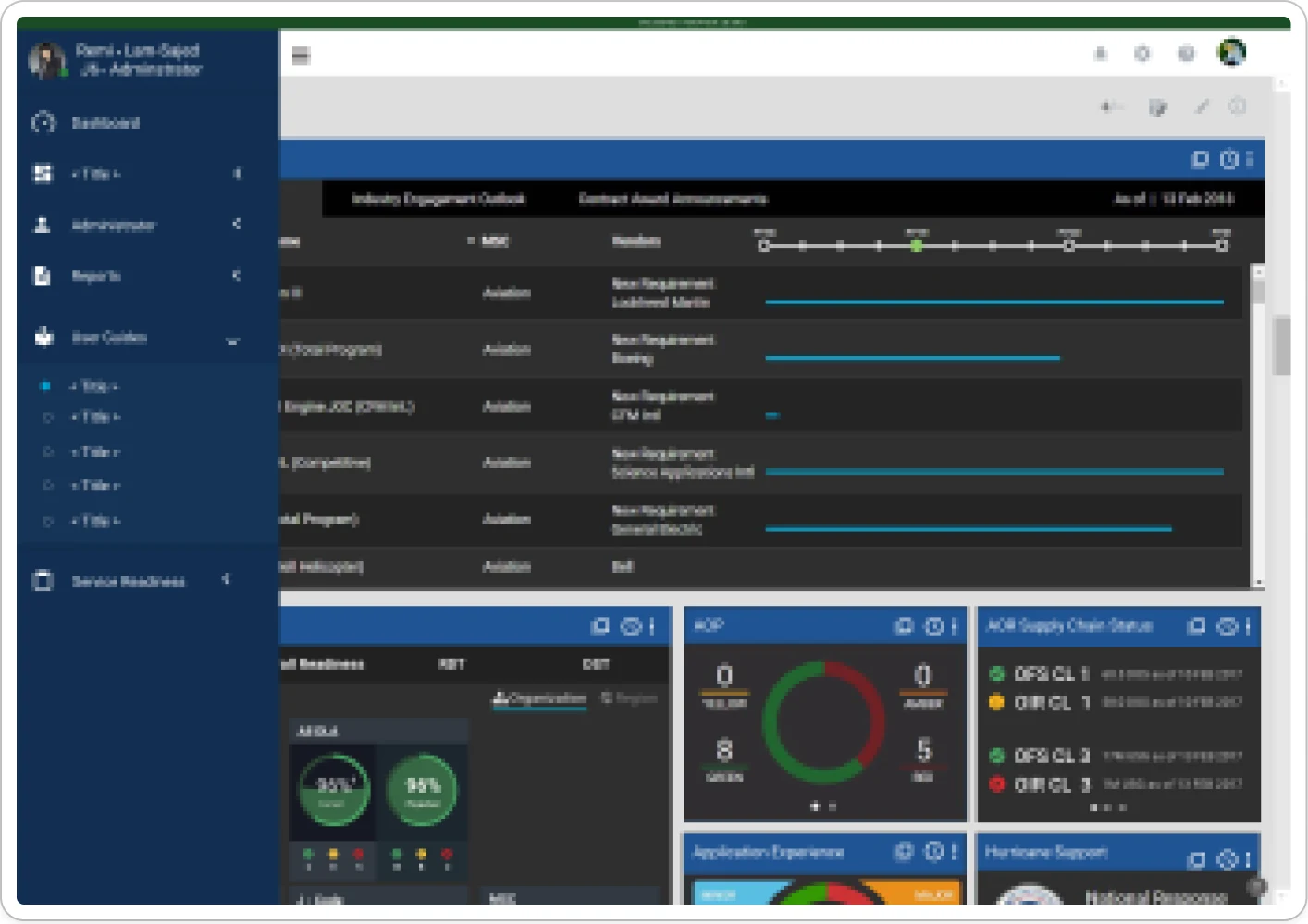Screen dimensions: 1308x924
Task: Select the RBT tab in the Readiness panel
Action: 451,664
